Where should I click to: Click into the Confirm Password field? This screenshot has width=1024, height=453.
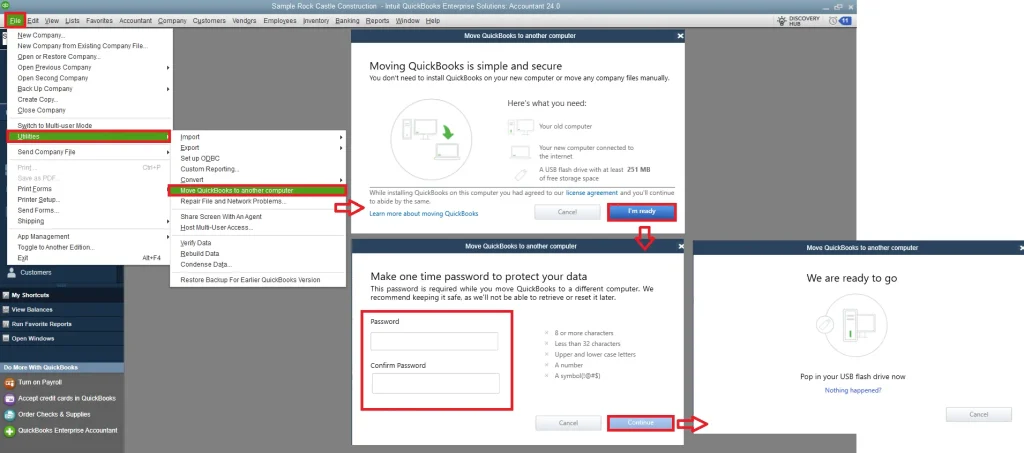[436, 383]
